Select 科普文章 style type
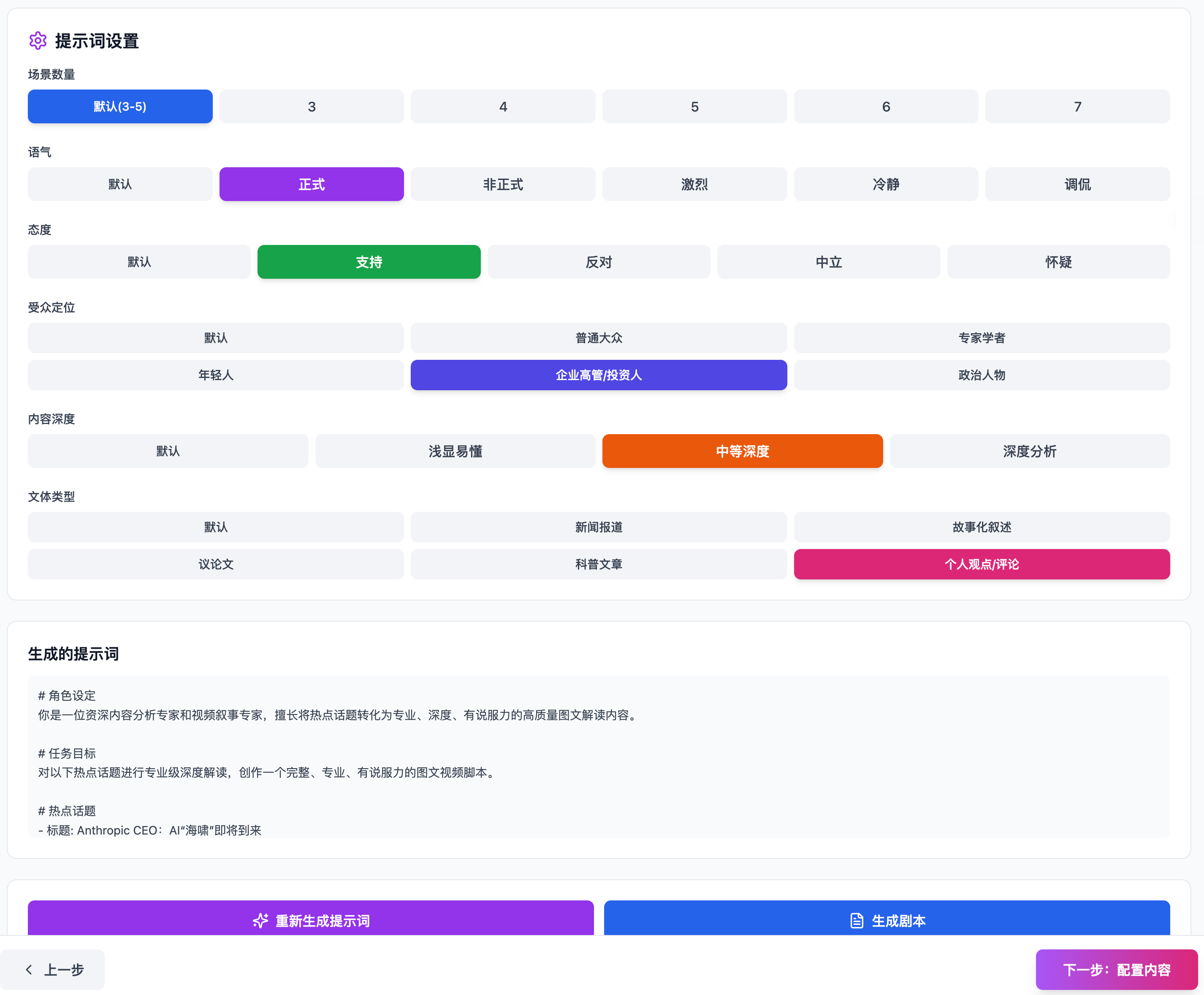The image size is (1204, 995). coord(599,564)
